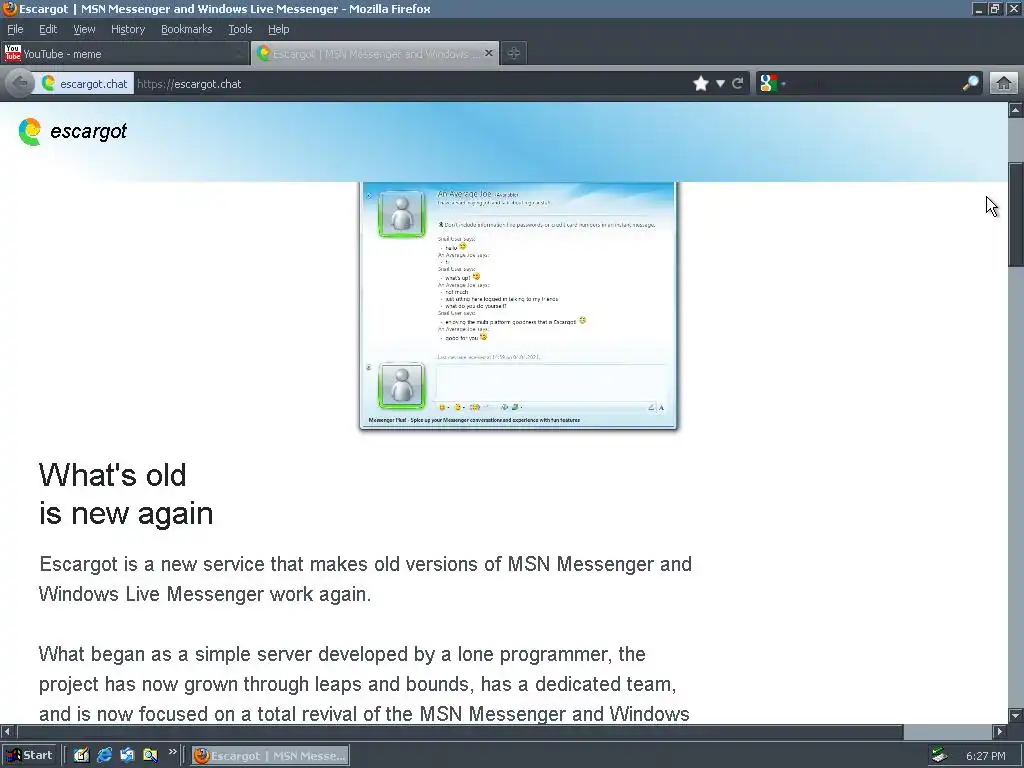
Task: Open the Help menu
Action: (x=278, y=29)
